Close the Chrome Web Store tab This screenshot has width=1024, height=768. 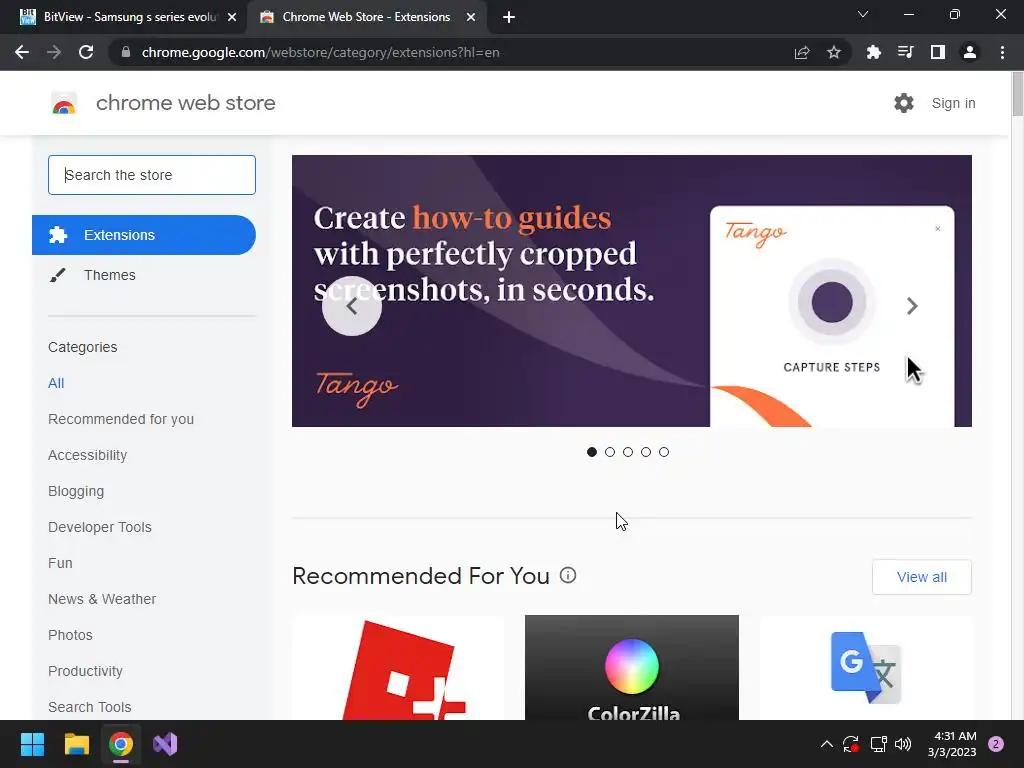coord(471,17)
